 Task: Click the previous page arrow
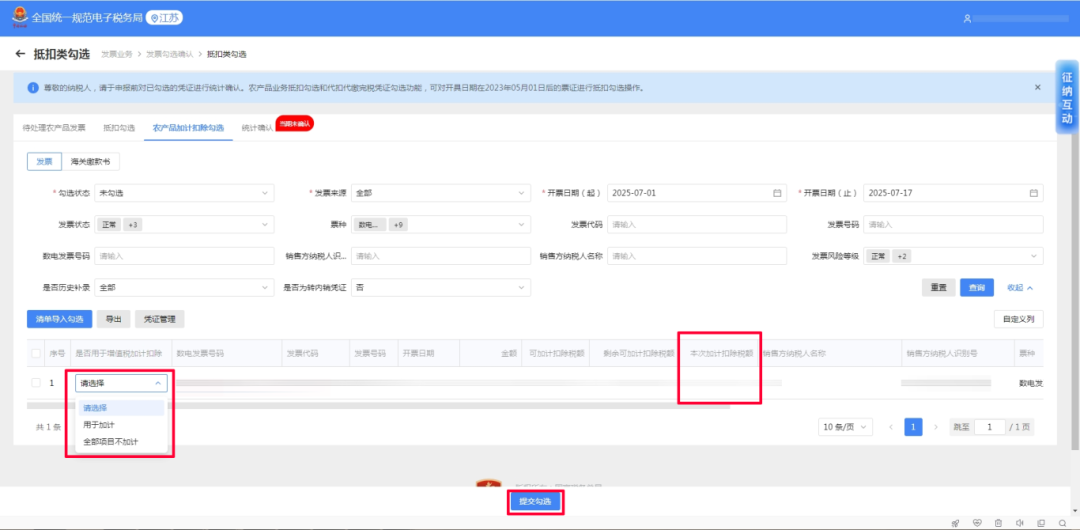pos(891,427)
